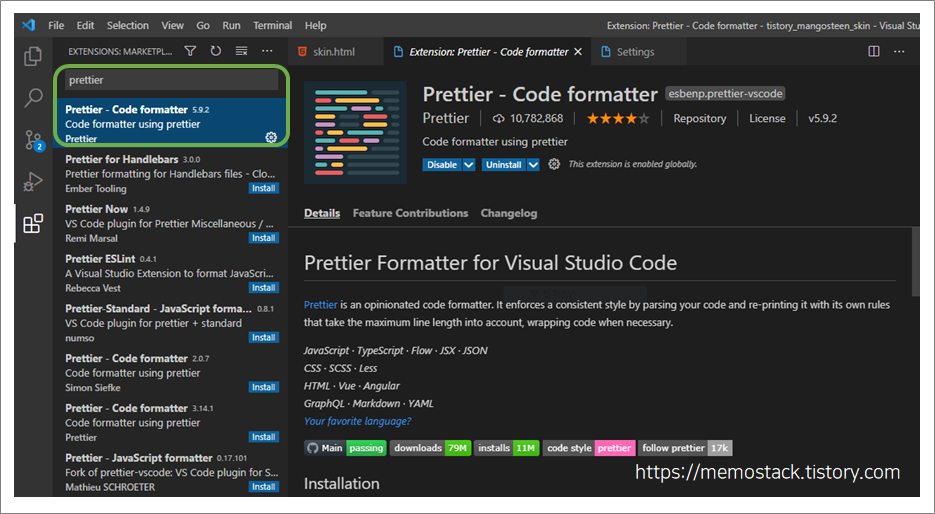935x514 pixels.
Task: Select Prettier Now 1.4.9 list entry
Action: pyautogui.click(x=171, y=224)
